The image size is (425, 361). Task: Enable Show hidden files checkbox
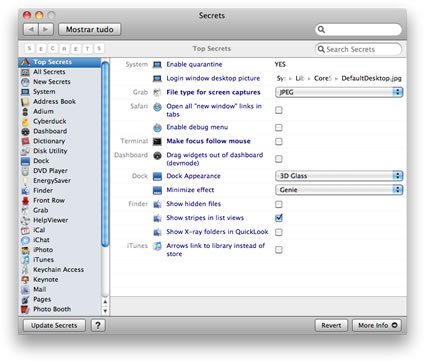click(279, 204)
